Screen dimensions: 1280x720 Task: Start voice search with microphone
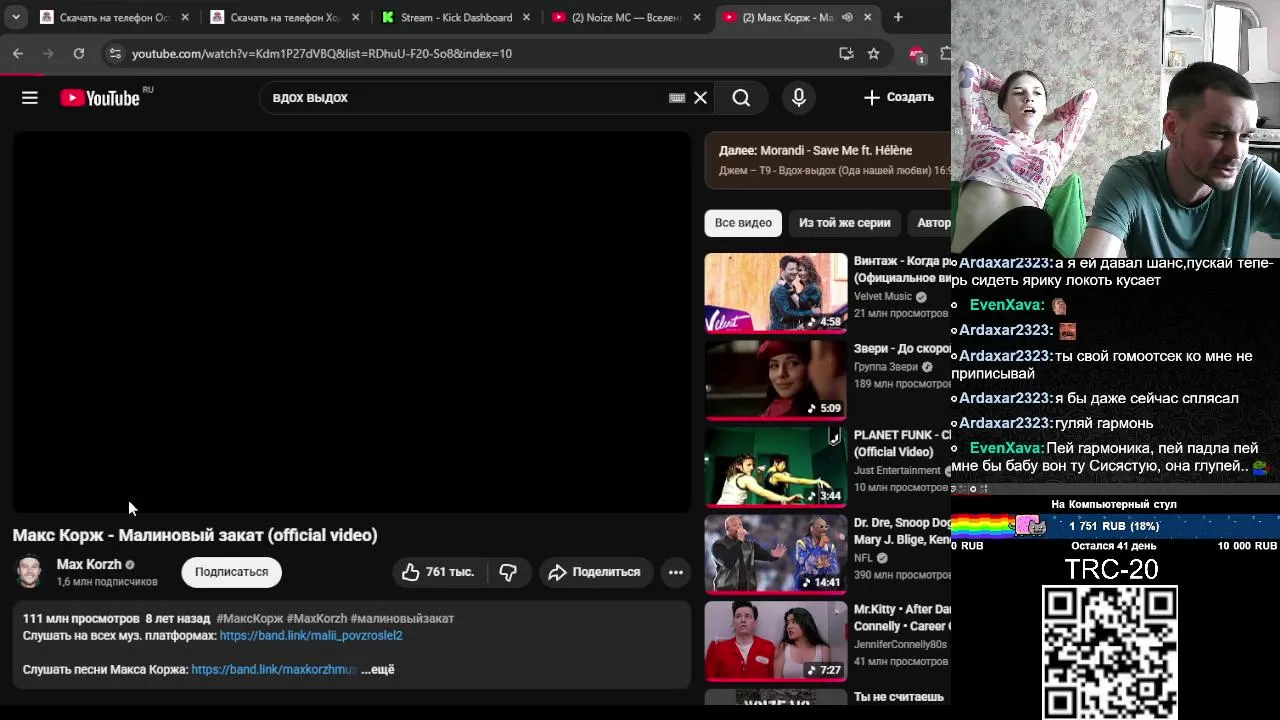798,98
